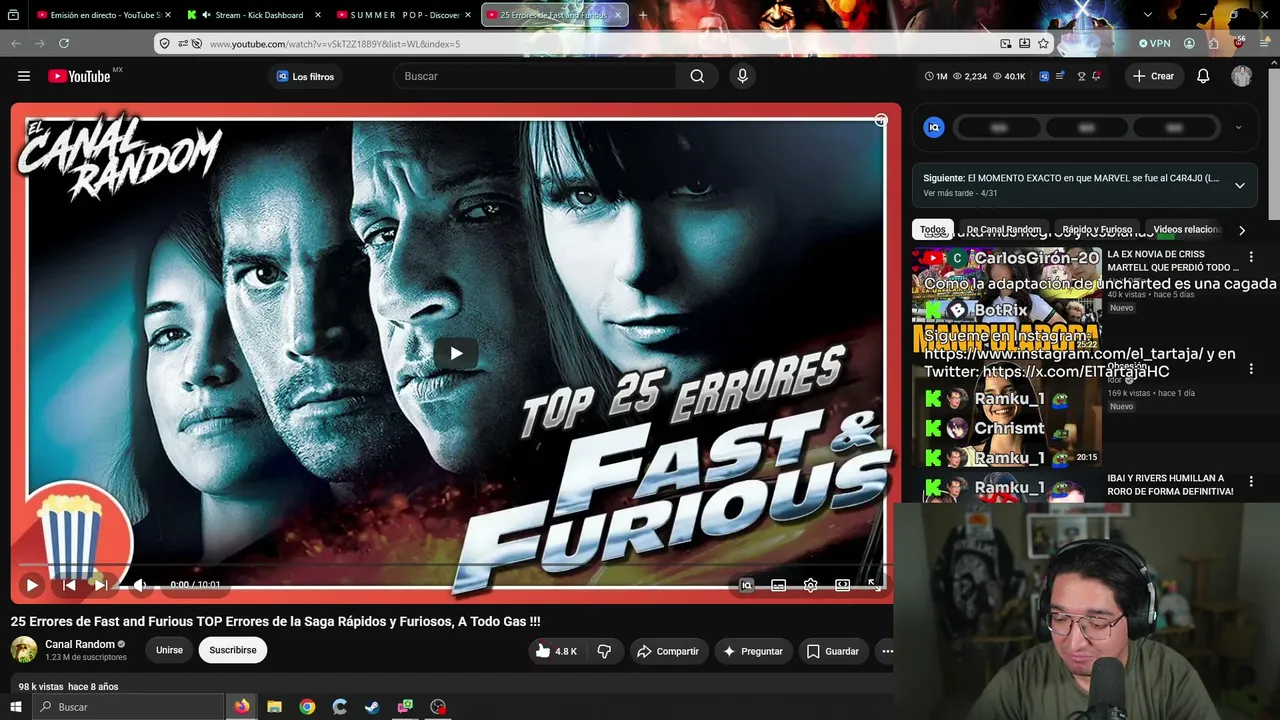Open more actions ellipsis below video
The width and height of the screenshot is (1280, 720).
coord(887,651)
